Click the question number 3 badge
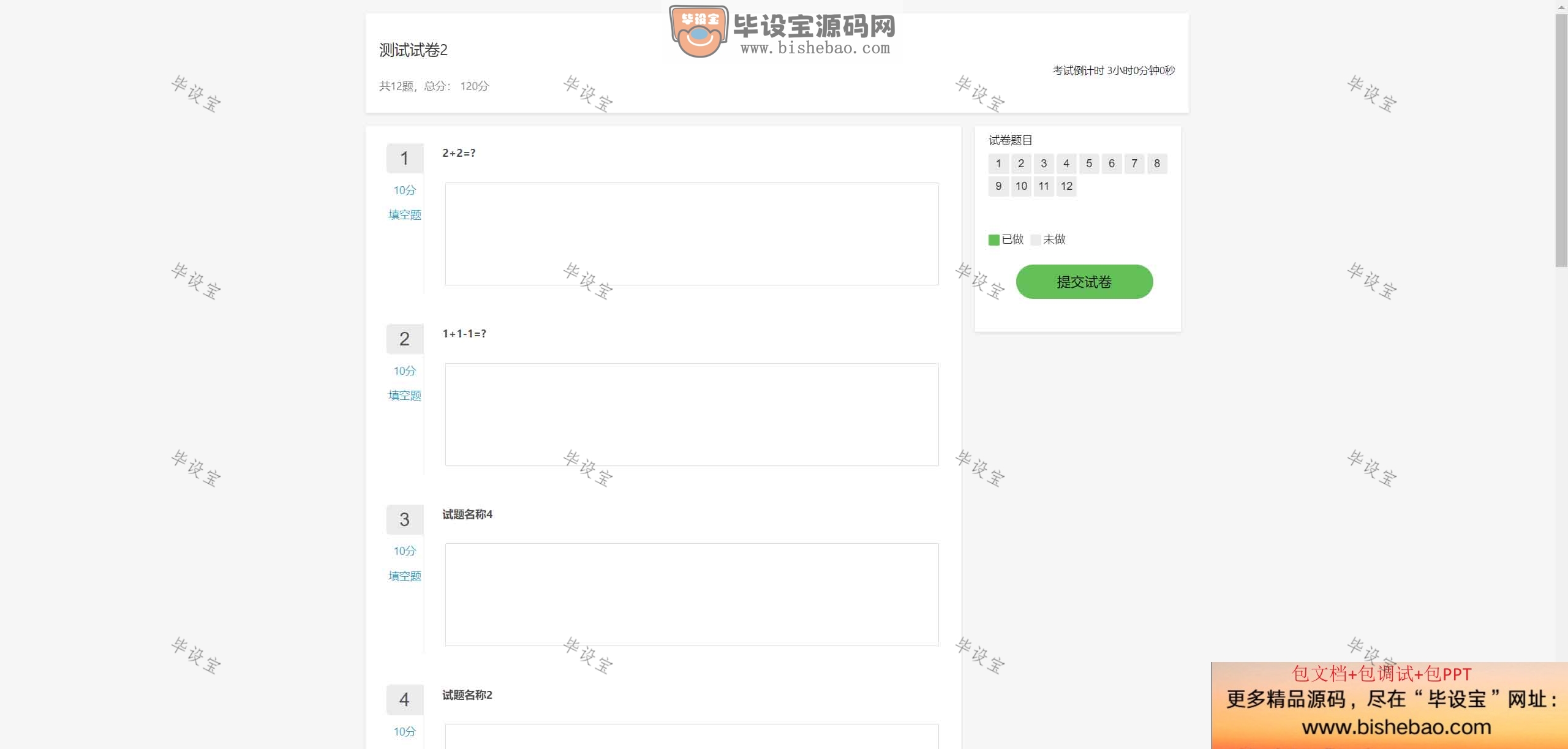 404,520
